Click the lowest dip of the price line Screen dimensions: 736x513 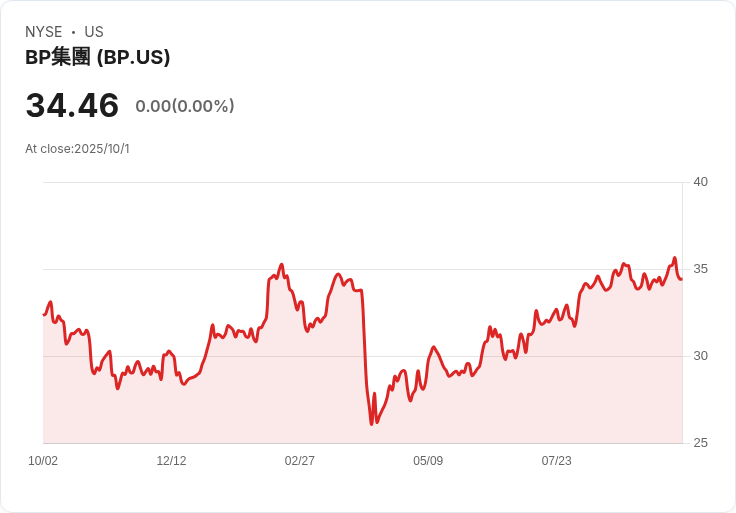pyautogui.click(x=371, y=424)
